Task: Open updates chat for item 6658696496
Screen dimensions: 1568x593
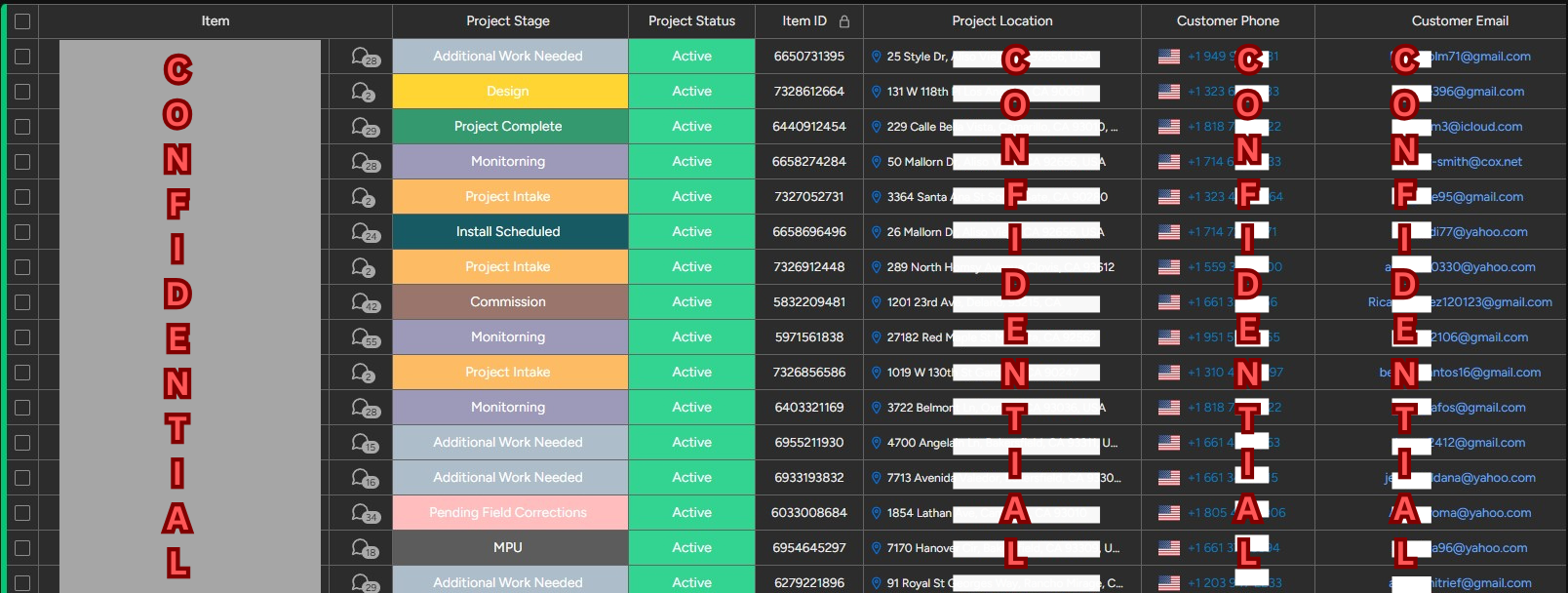Action: pyautogui.click(x=365, y=232)
